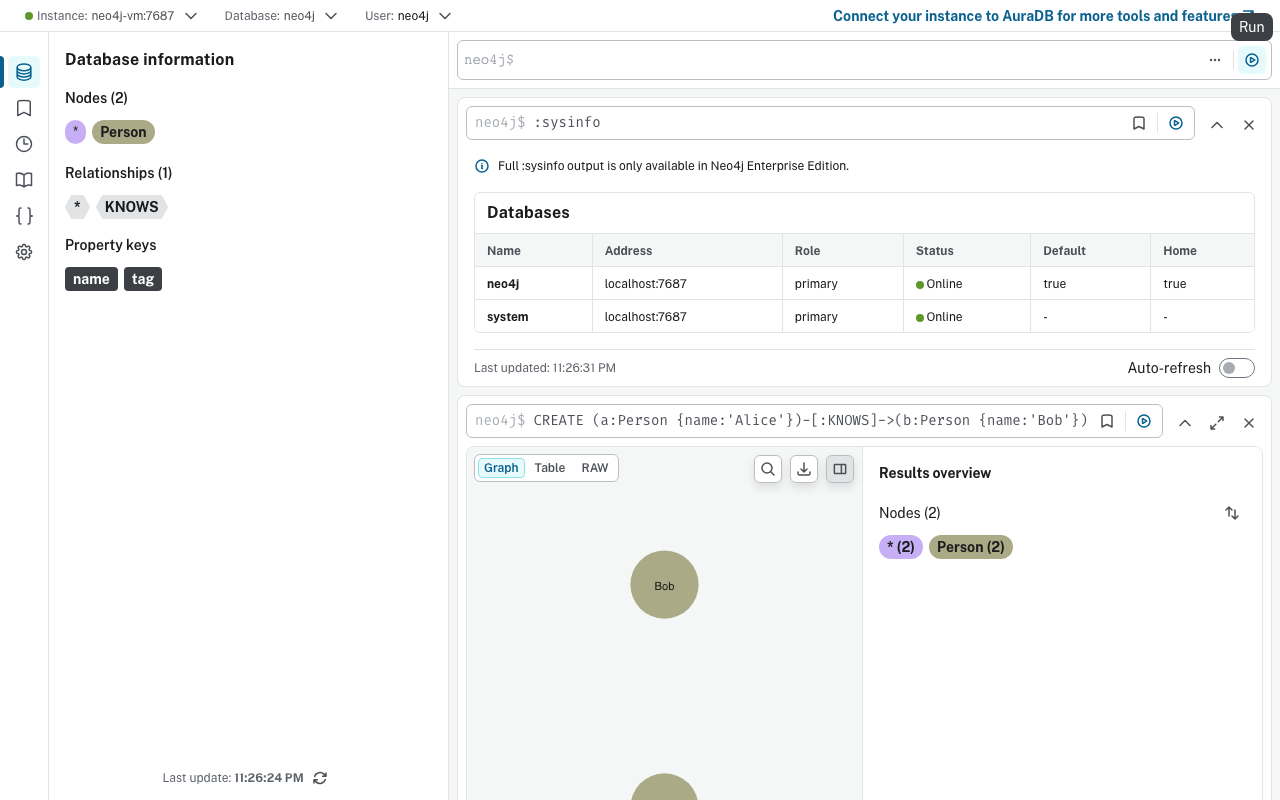Click the Person (2) chip in Results overview
The width and height of the screenshot is (1280, 800).
971,547
